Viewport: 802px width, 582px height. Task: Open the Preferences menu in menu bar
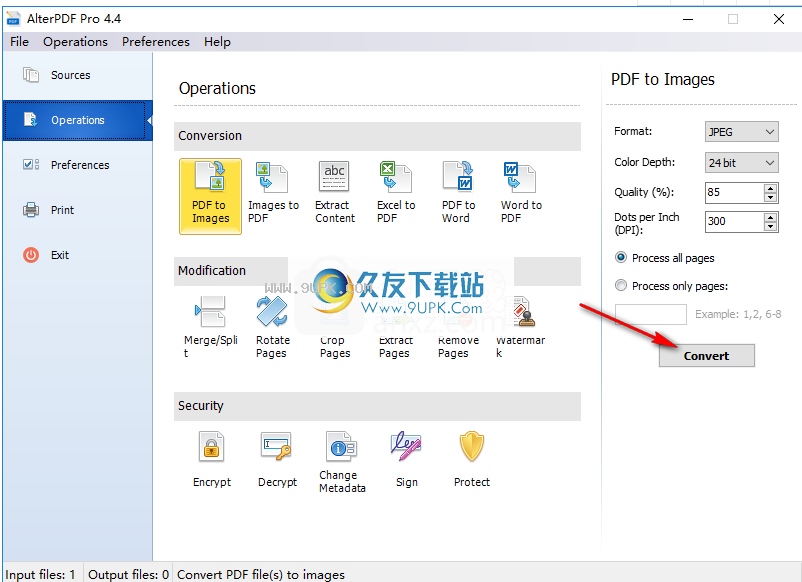(155, 42)
